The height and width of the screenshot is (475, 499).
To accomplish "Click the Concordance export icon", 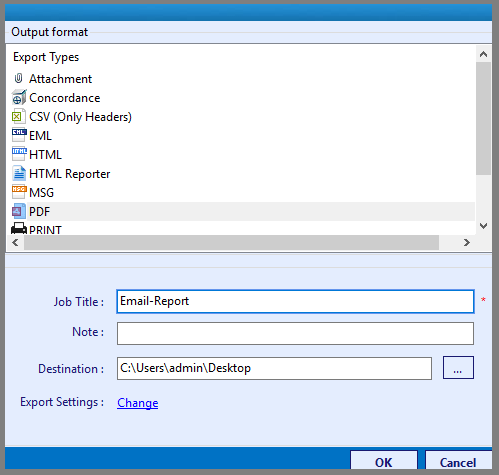I will (19, 97).
